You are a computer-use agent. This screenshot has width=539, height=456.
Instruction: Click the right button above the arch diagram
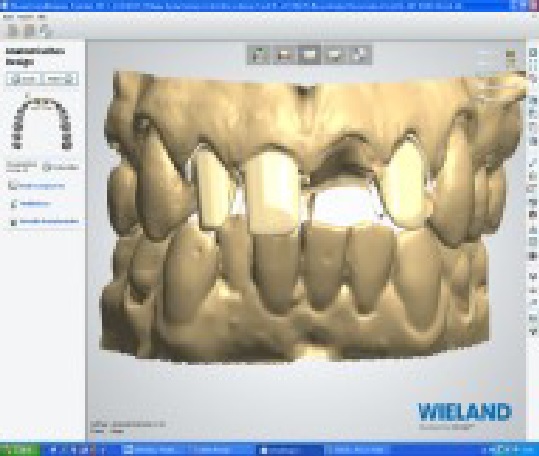pyautogui.click(x=60, y=79)
